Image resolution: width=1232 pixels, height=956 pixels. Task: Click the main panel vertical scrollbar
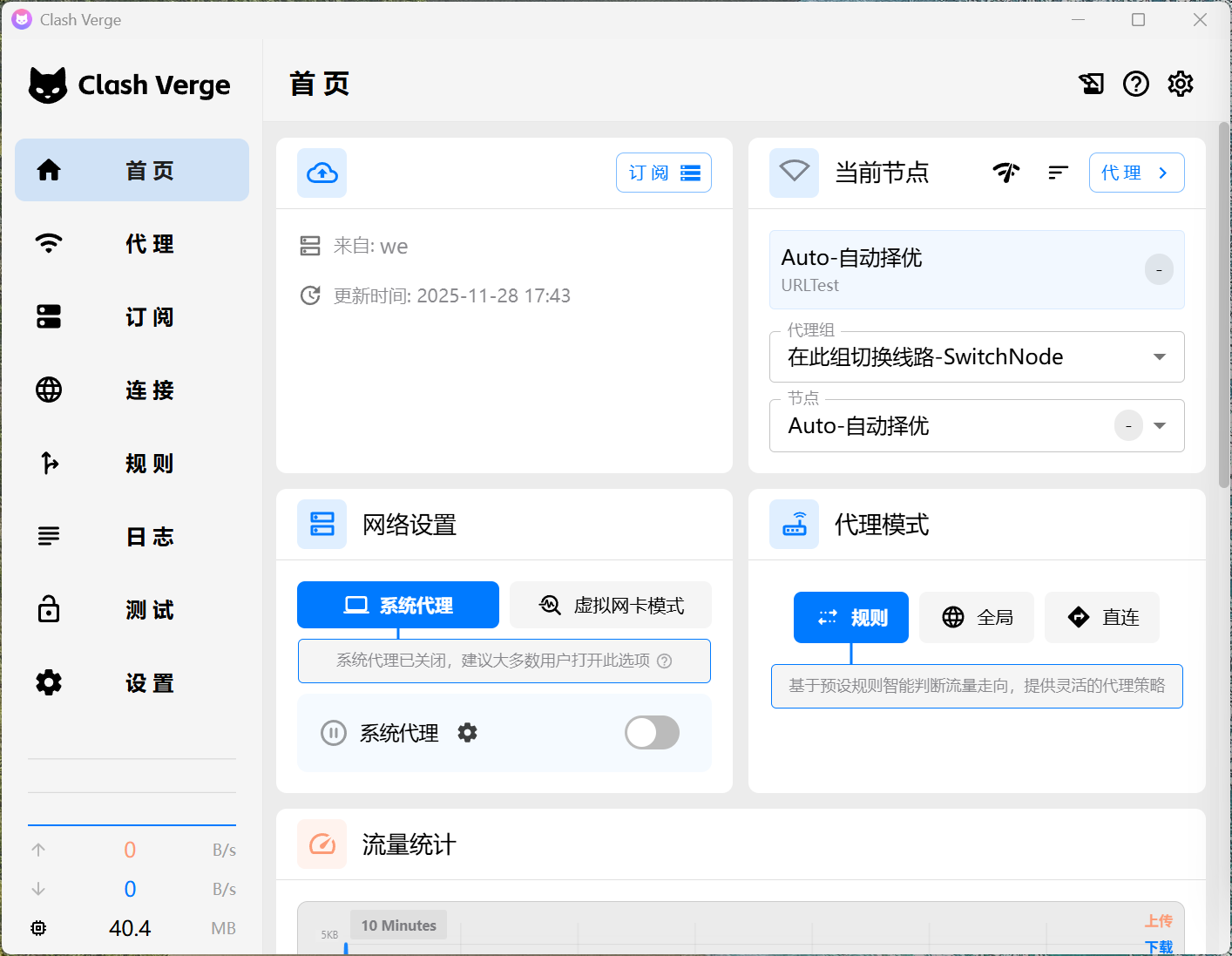click(1224, 305)
